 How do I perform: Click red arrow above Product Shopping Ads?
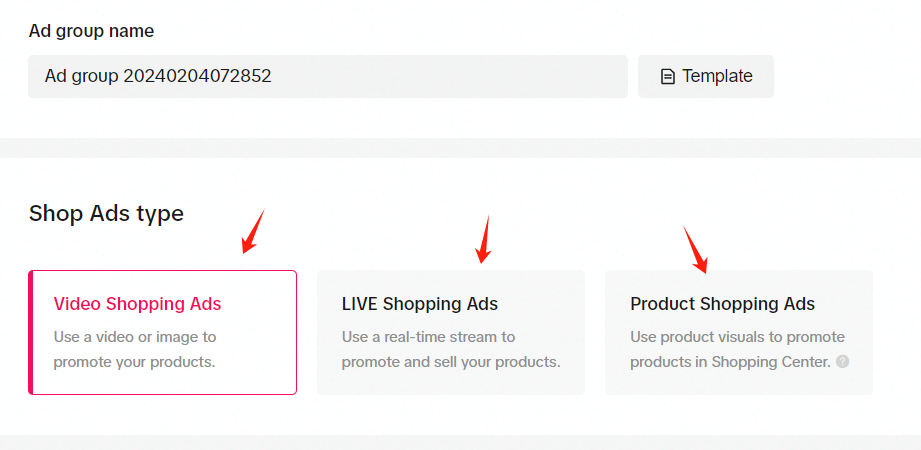pos(695,250)
